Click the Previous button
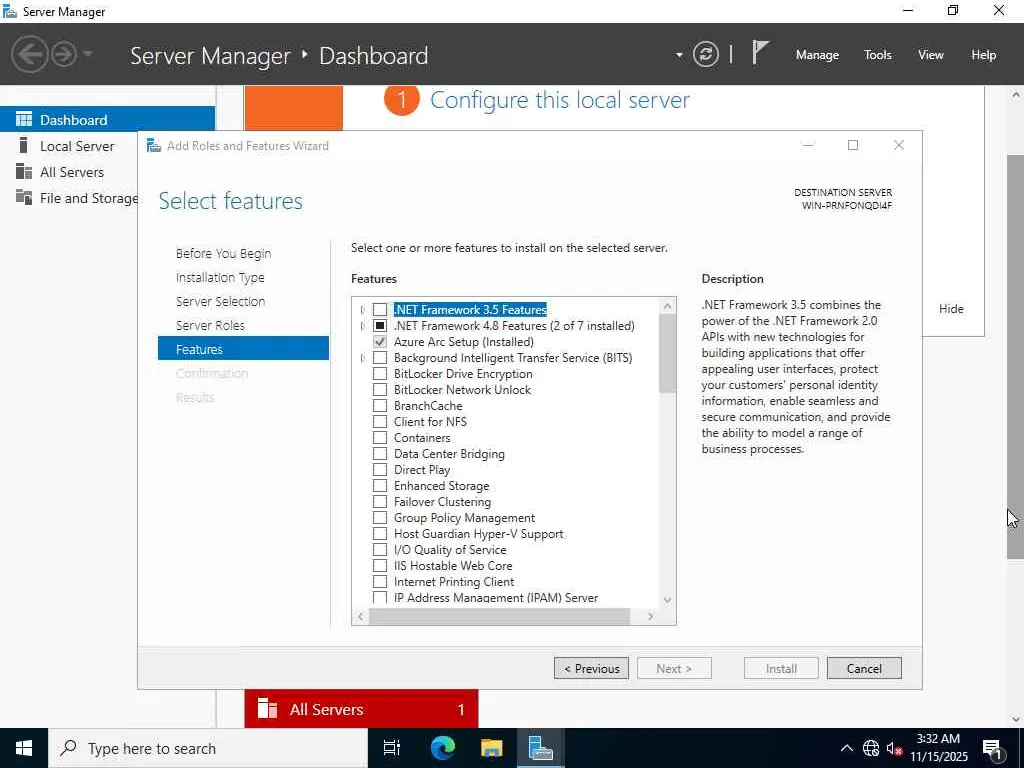 click(592, 668)
